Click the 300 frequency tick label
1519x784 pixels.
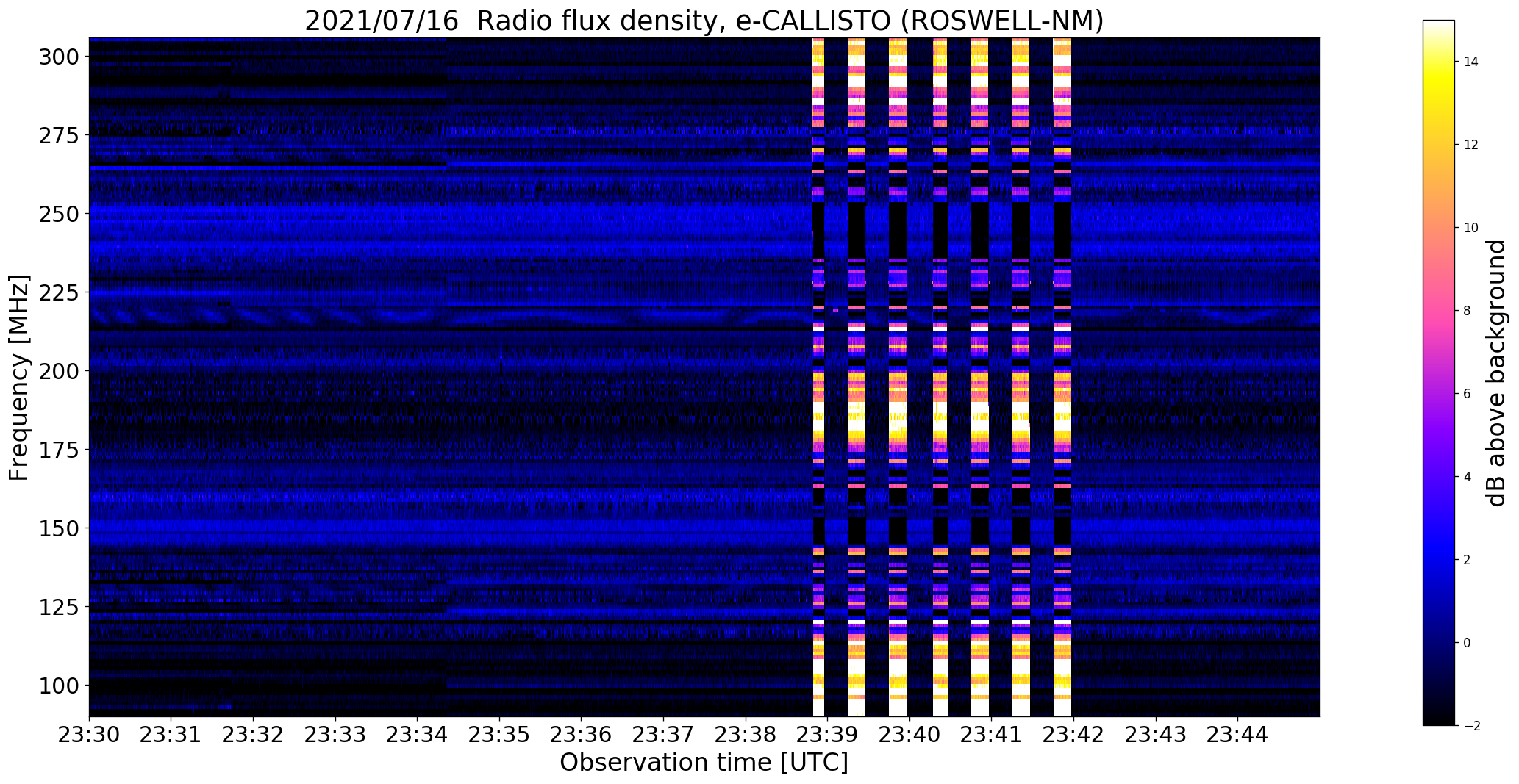[58, 57]
